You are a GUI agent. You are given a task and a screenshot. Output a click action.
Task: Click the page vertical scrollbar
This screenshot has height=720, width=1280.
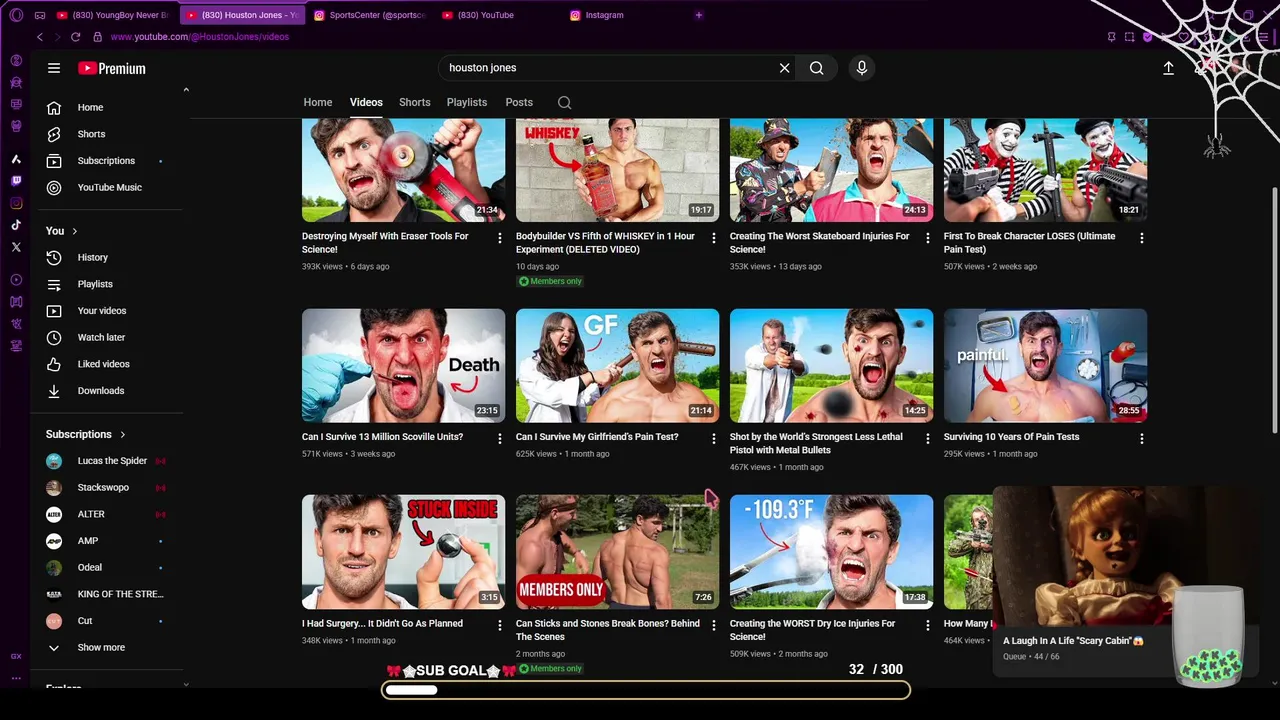[x=1274, y=310]
